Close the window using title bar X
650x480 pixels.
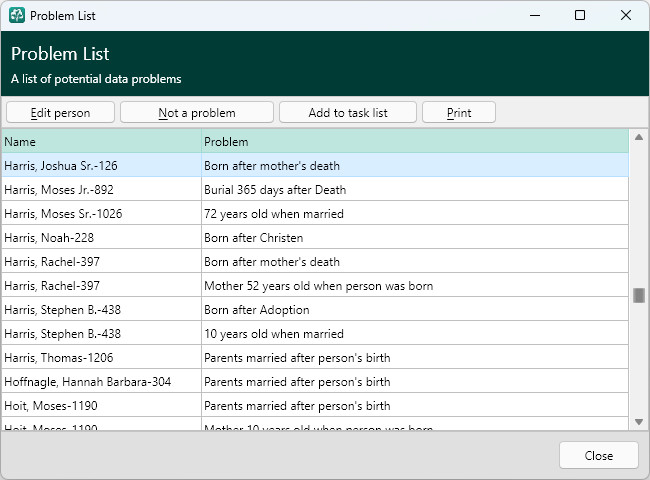[x=626, y=15]
